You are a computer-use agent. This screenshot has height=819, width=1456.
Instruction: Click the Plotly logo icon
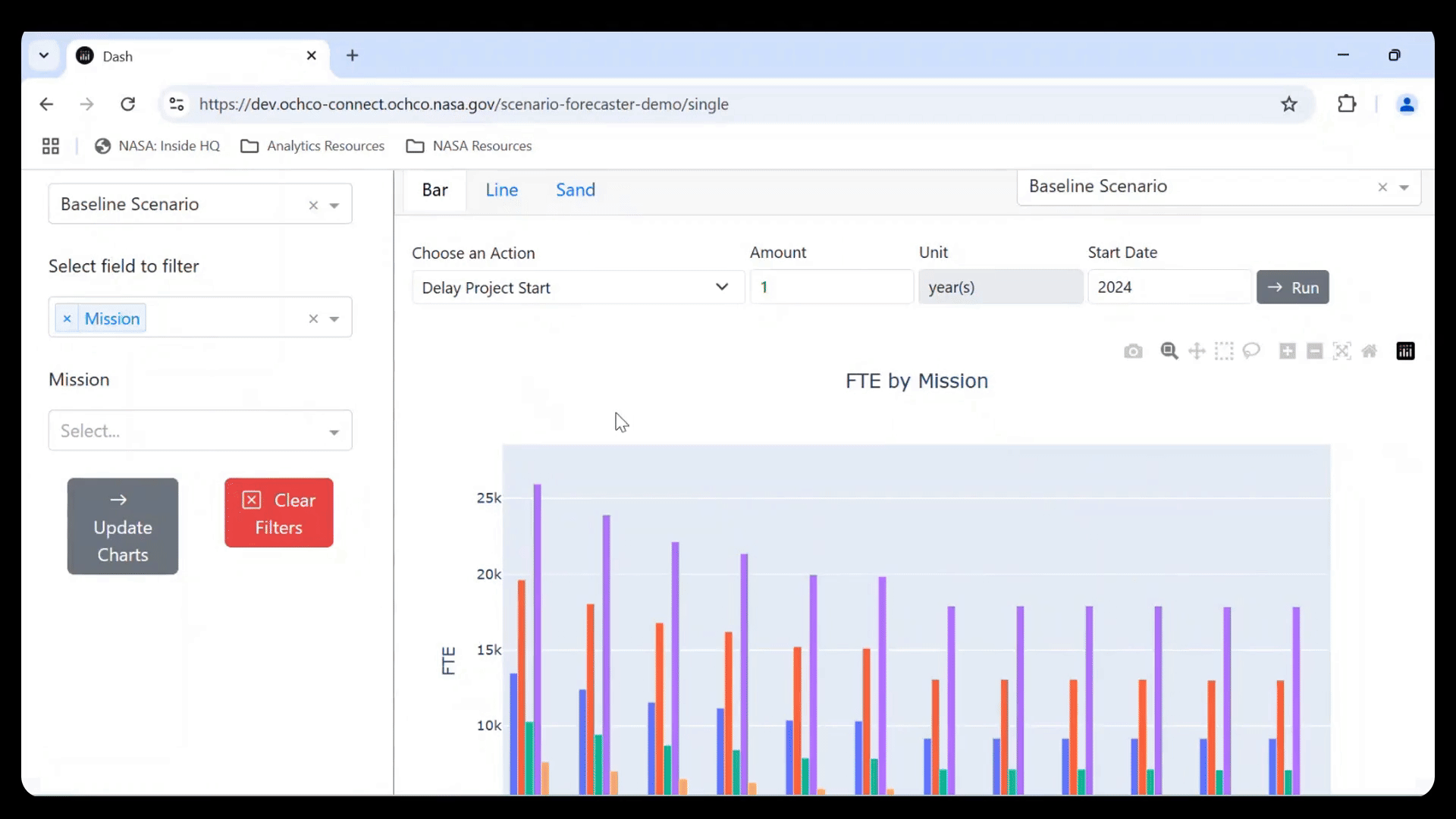coord(1405,351)
